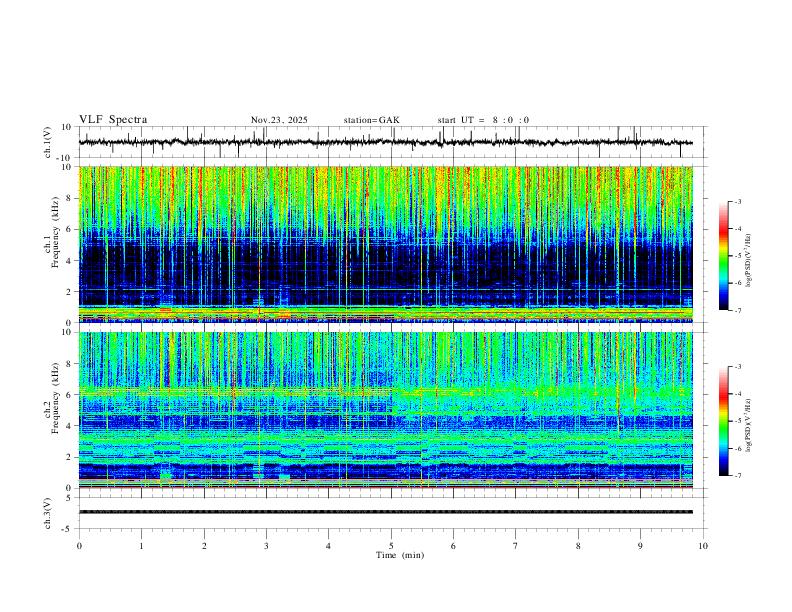Click the 'Time (min)' axis label

pyautogui.click(x=400, y=555)
